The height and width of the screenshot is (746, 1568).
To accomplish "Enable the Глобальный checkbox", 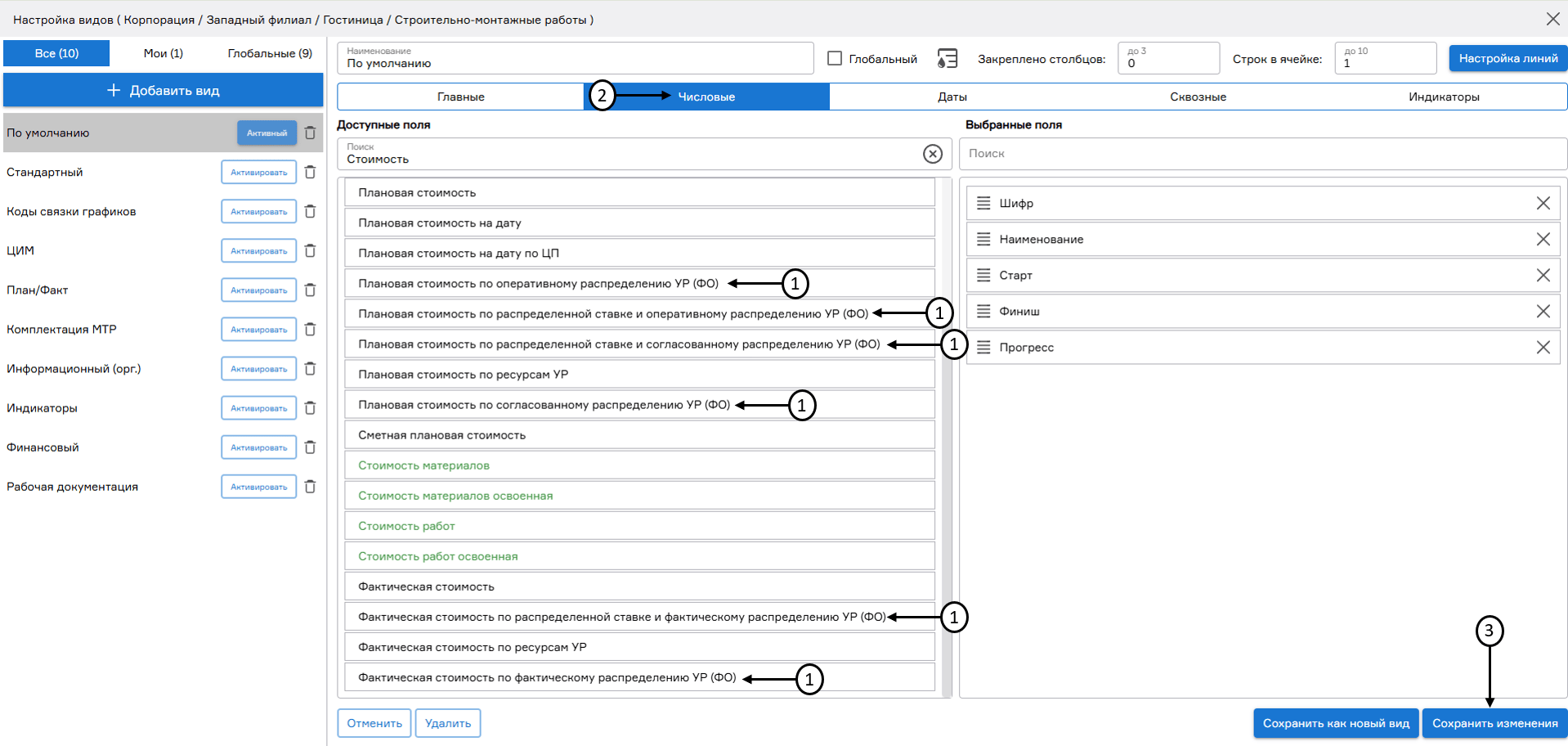I will tap(835, 59).
